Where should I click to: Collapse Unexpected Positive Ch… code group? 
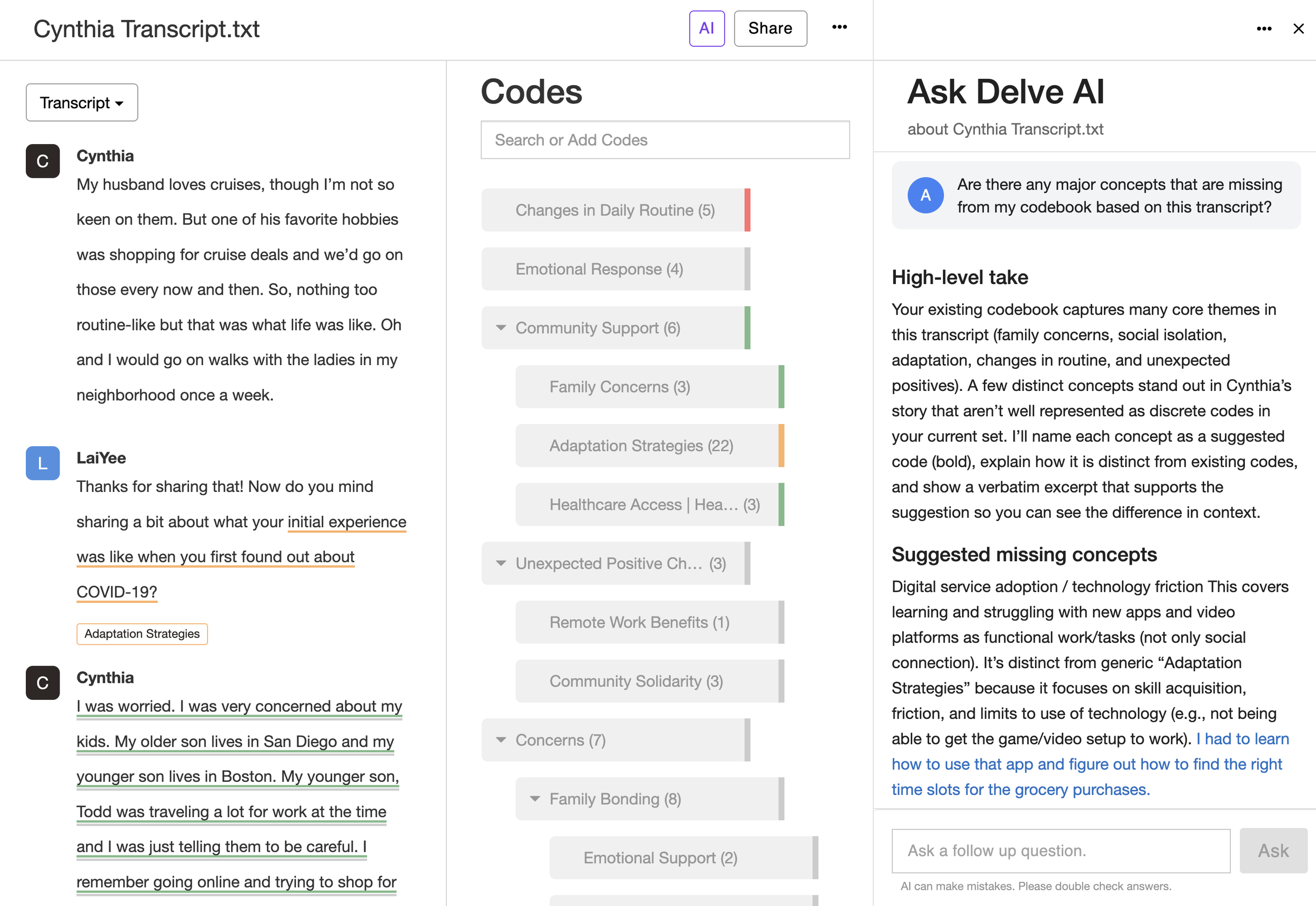[501, 563]
